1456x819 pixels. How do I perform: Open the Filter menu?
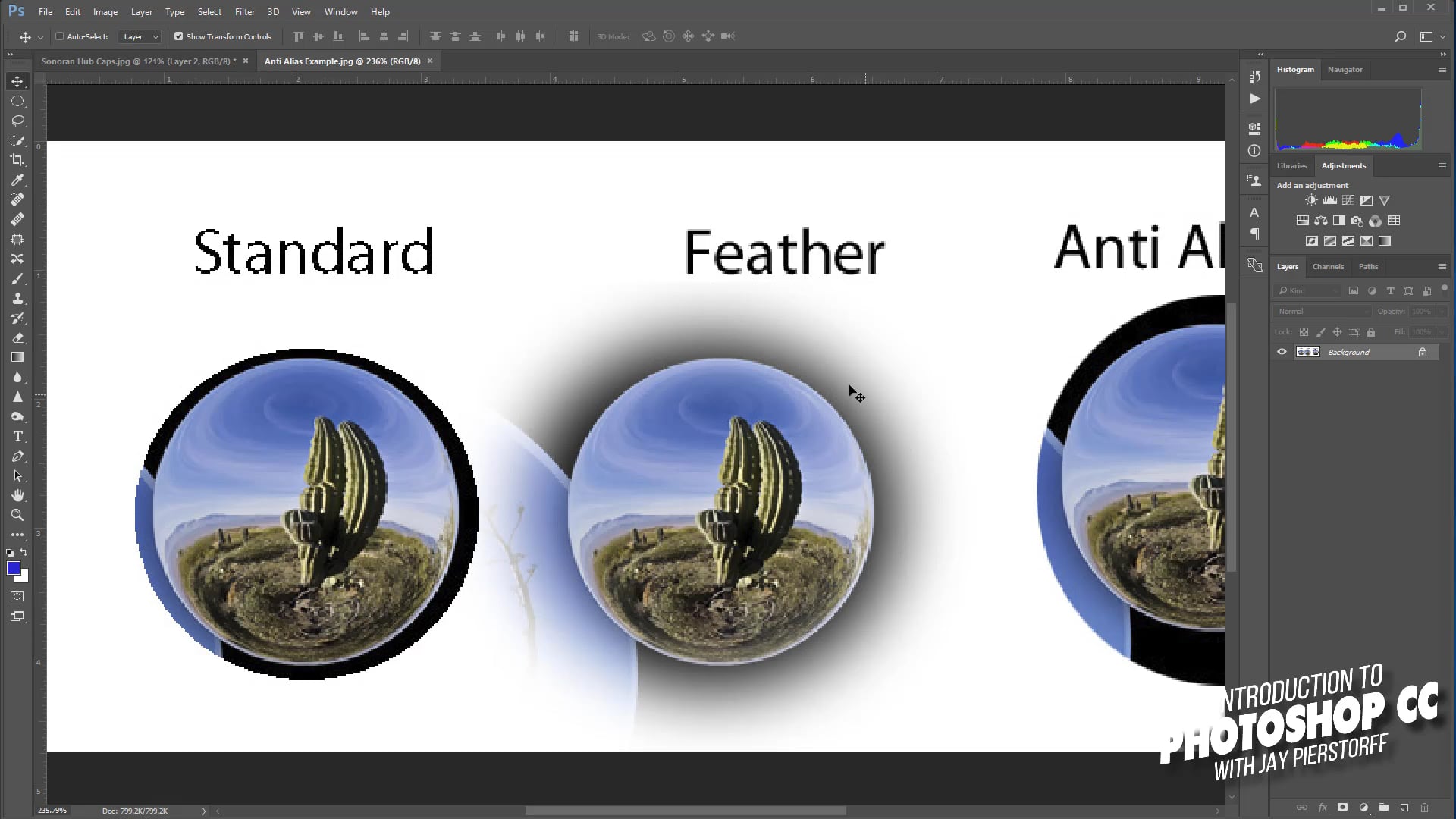click(244, 12)
